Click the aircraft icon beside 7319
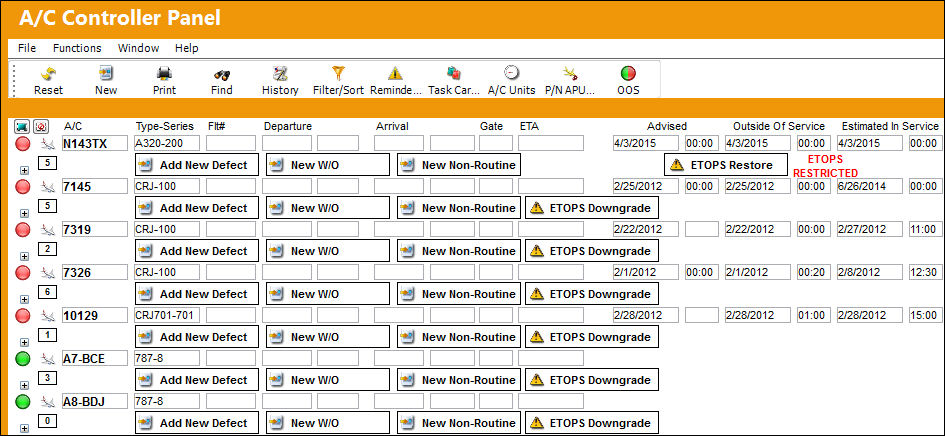 (47, 230)
